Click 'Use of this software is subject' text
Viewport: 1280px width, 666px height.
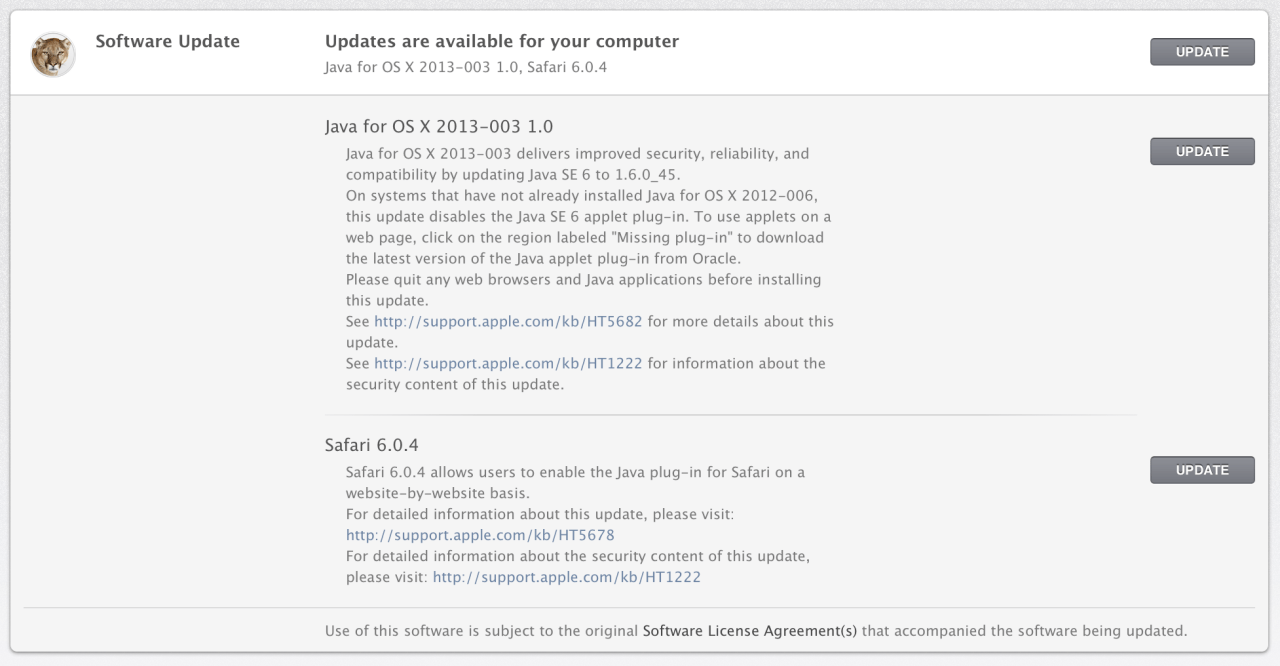point(481,631)
